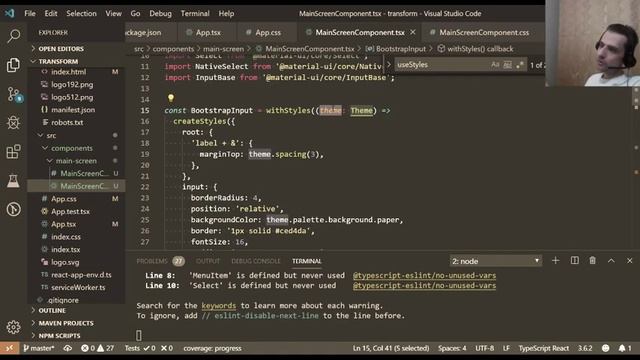Open the Selection menu
This screenshot has width=640, height=360.
coord(81,13)
